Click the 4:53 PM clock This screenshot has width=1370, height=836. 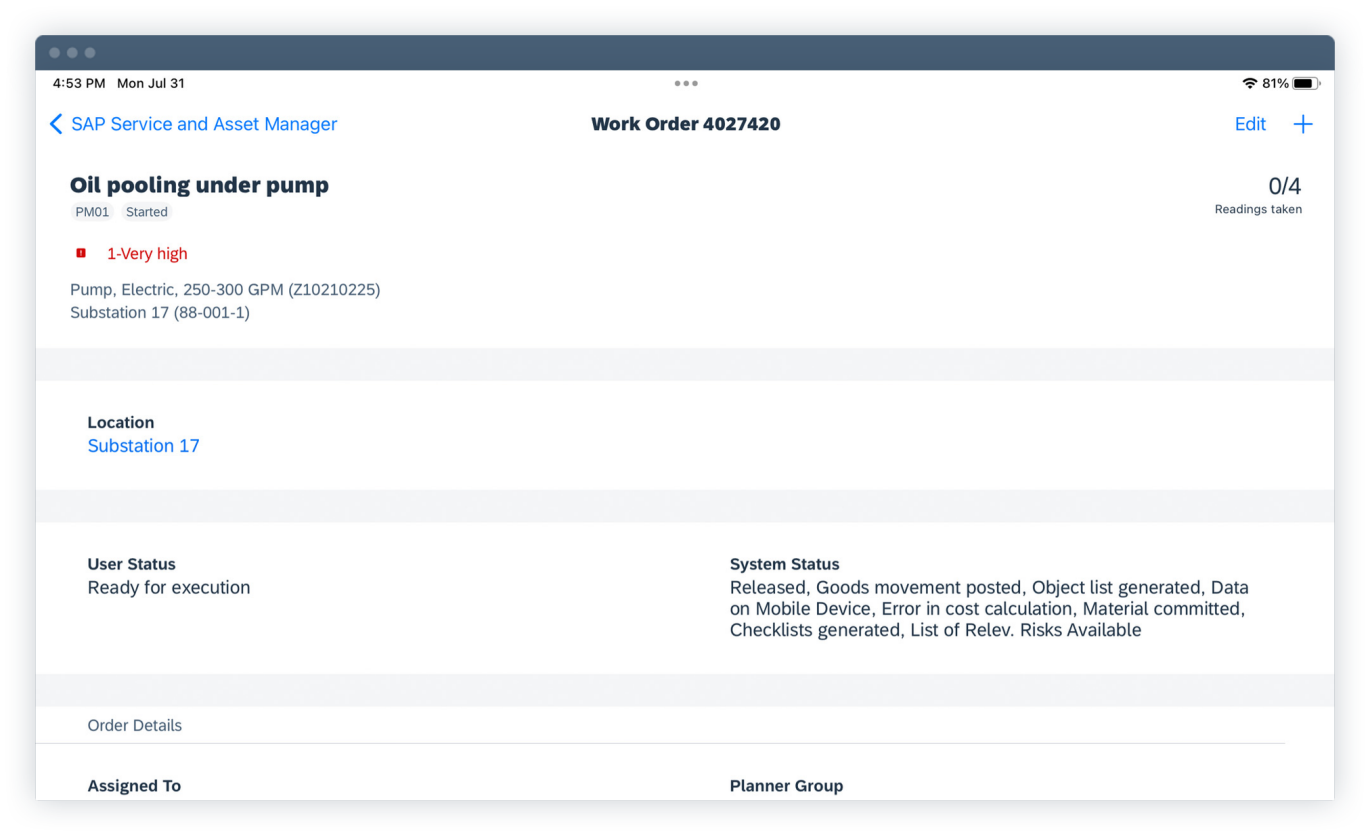click(79, 84)
